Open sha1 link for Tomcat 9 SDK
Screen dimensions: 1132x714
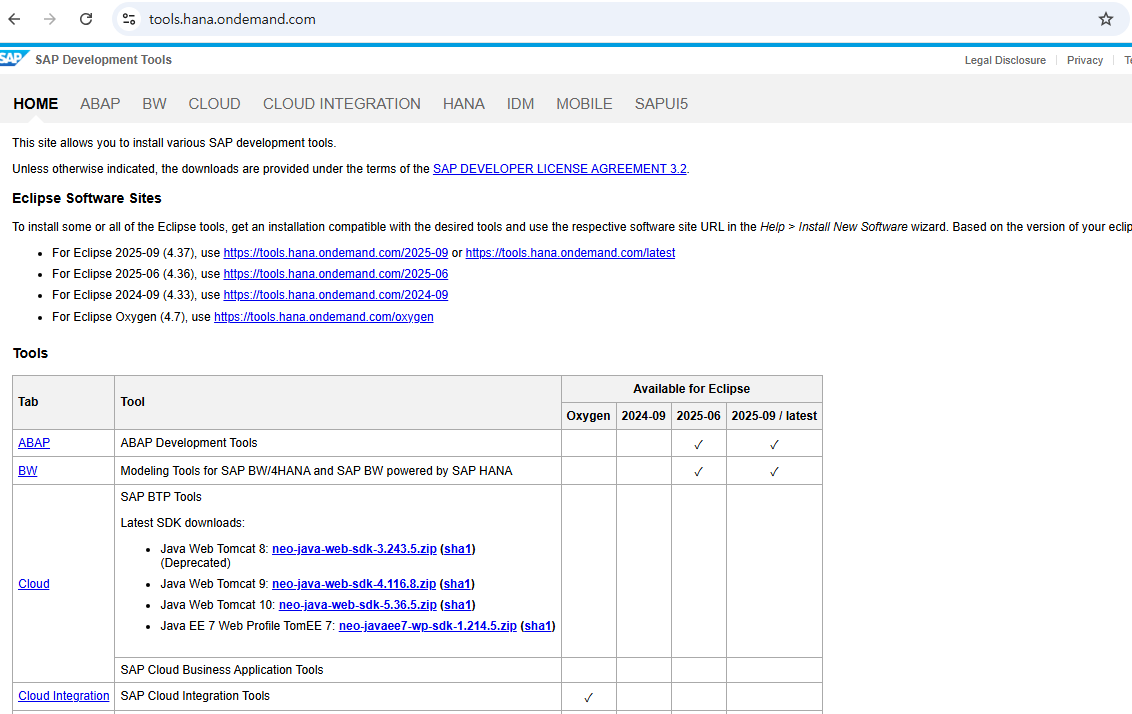pyautogui.click(x=457, y=583)
